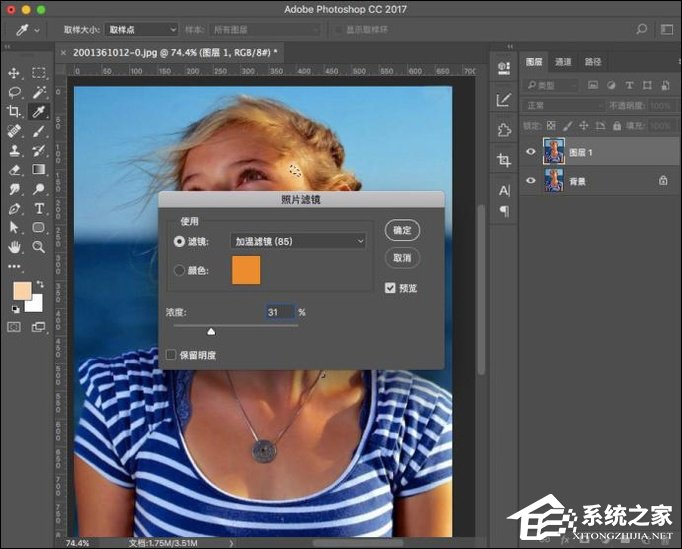Expand the 正常 blend mode dropdown
This screenshot has width=682, height=549.
click(x=563, y=105)
